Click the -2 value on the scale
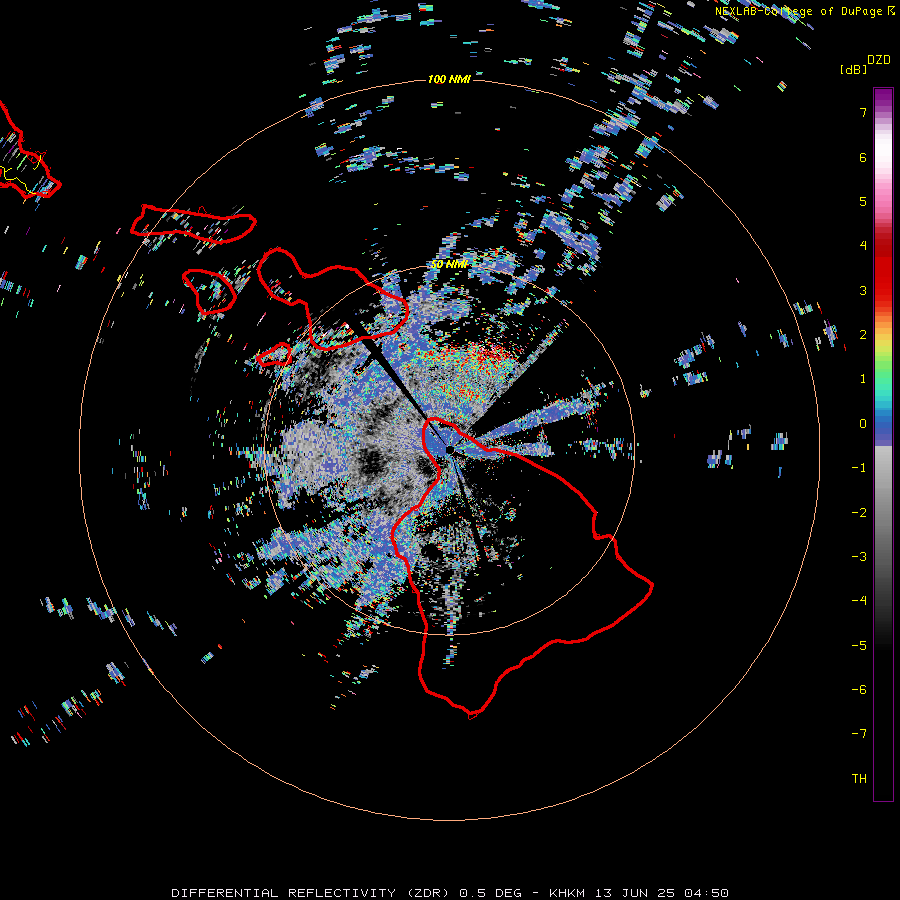Screen dimensions: 900x900 (859, 513)
